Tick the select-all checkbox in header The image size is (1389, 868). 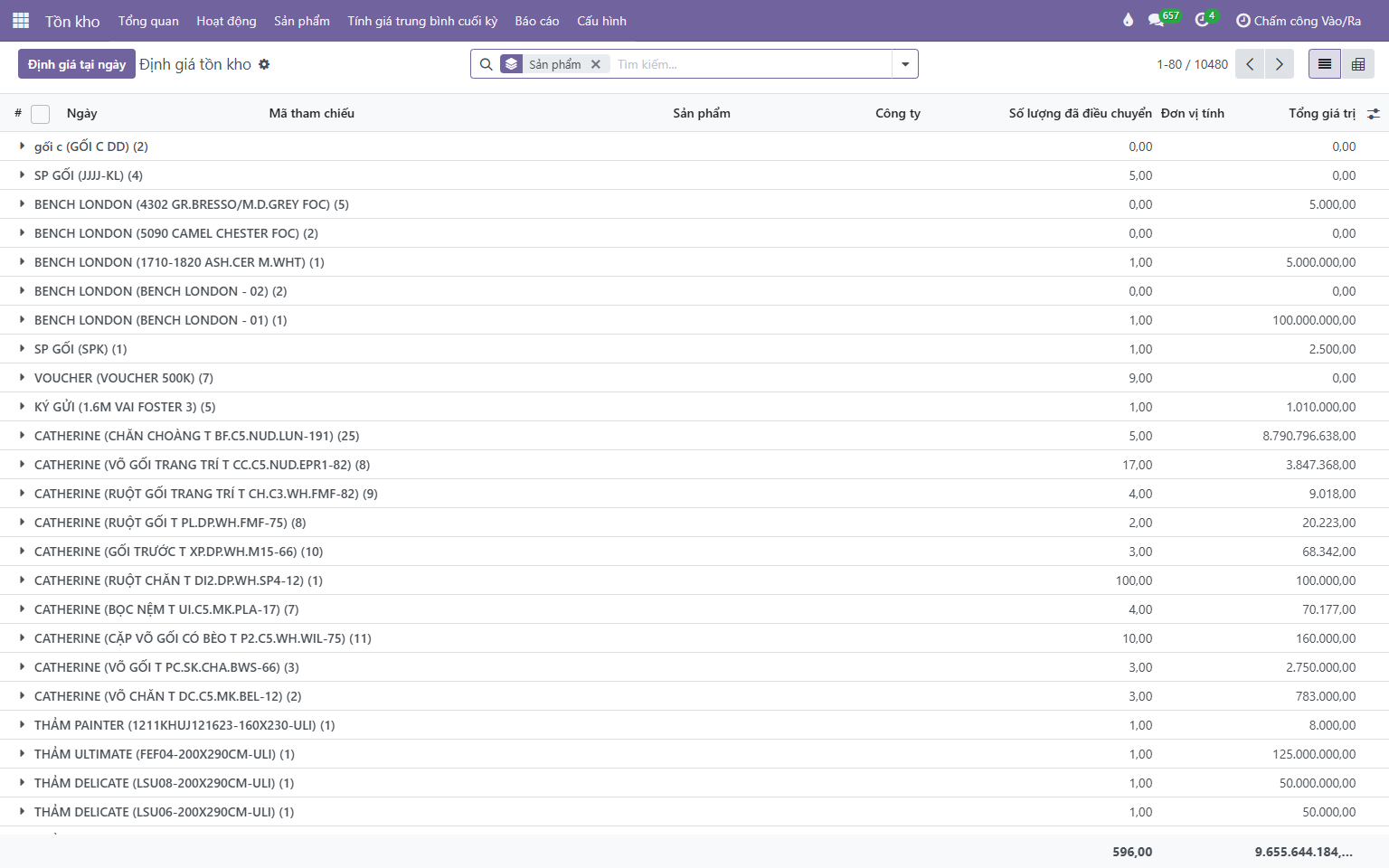(x=40, y=114)
